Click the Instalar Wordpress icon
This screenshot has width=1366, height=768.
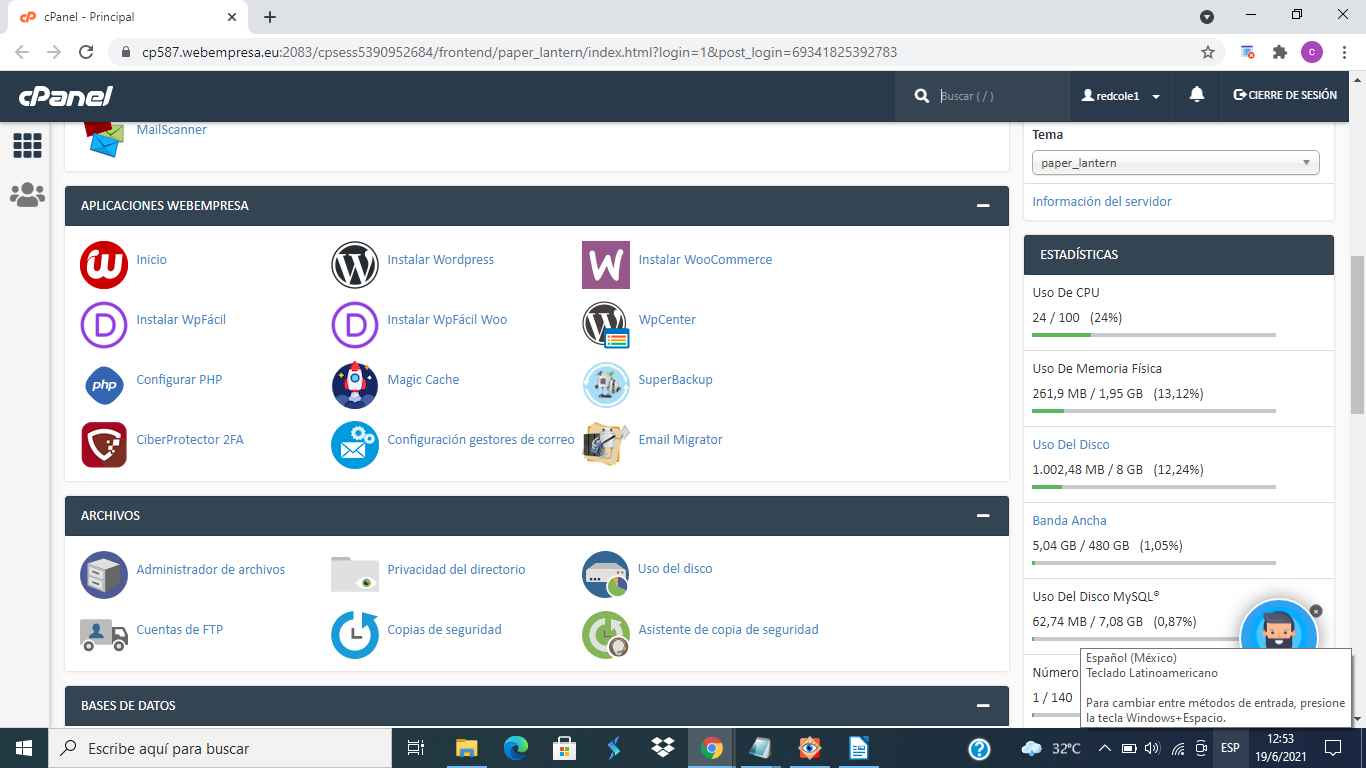[x=355, y=265]
